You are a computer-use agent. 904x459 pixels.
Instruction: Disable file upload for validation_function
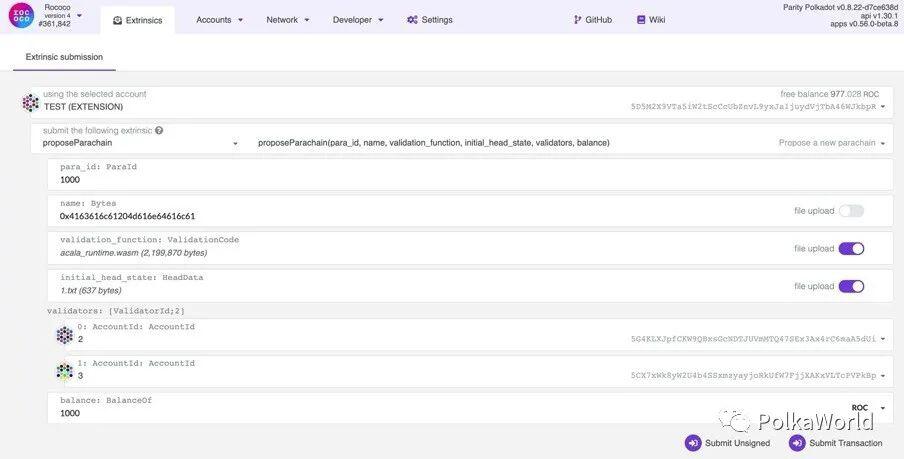point(851,249)
